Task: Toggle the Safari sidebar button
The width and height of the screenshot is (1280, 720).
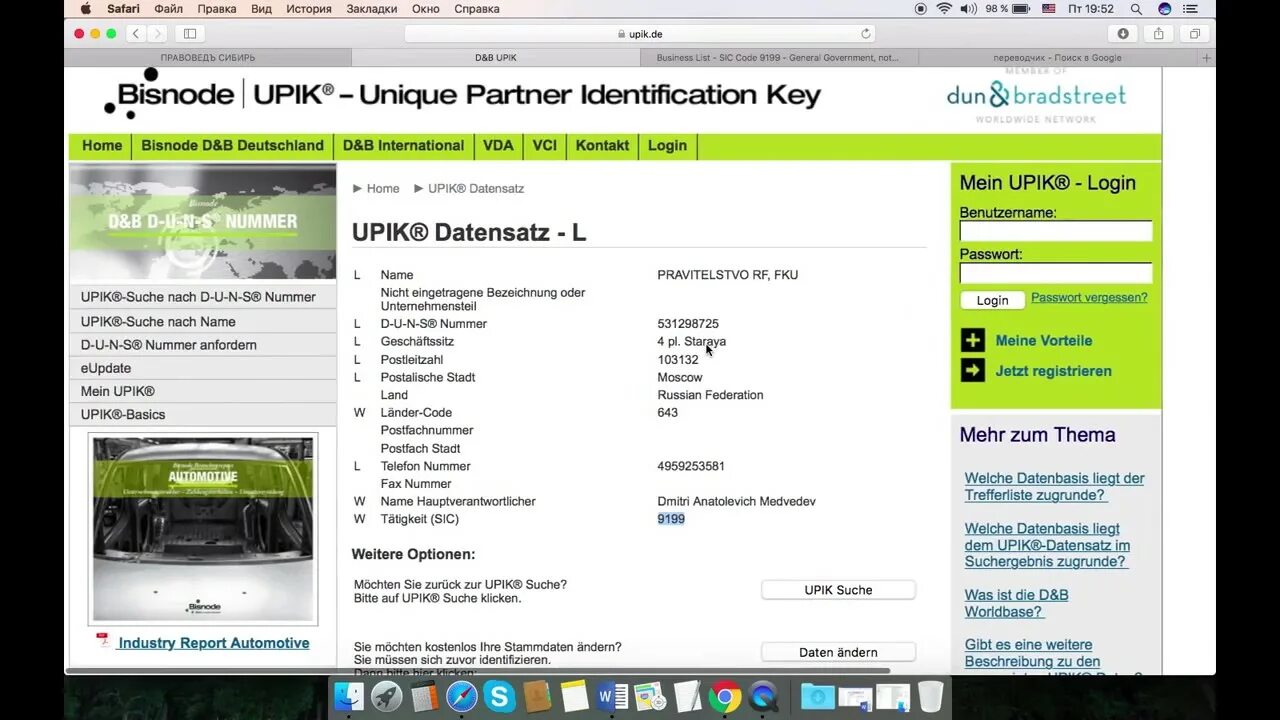Action: coord(190,33)
